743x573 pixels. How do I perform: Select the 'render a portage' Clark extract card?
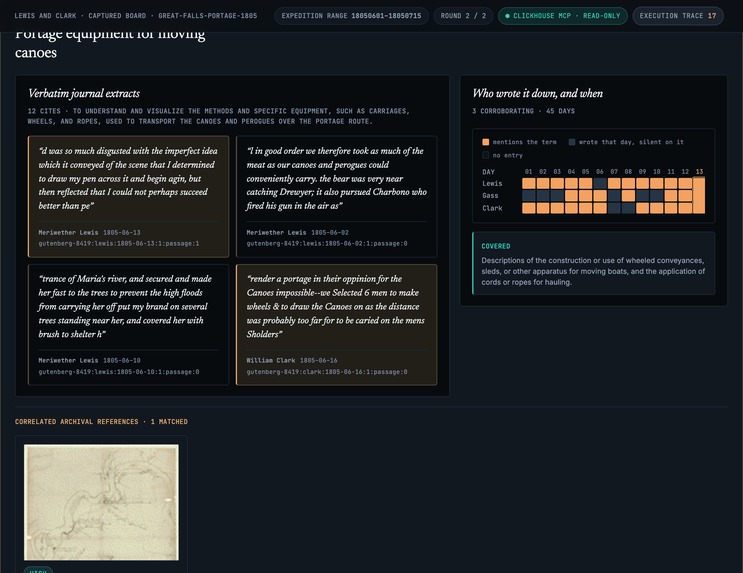[x=336, y=325]
